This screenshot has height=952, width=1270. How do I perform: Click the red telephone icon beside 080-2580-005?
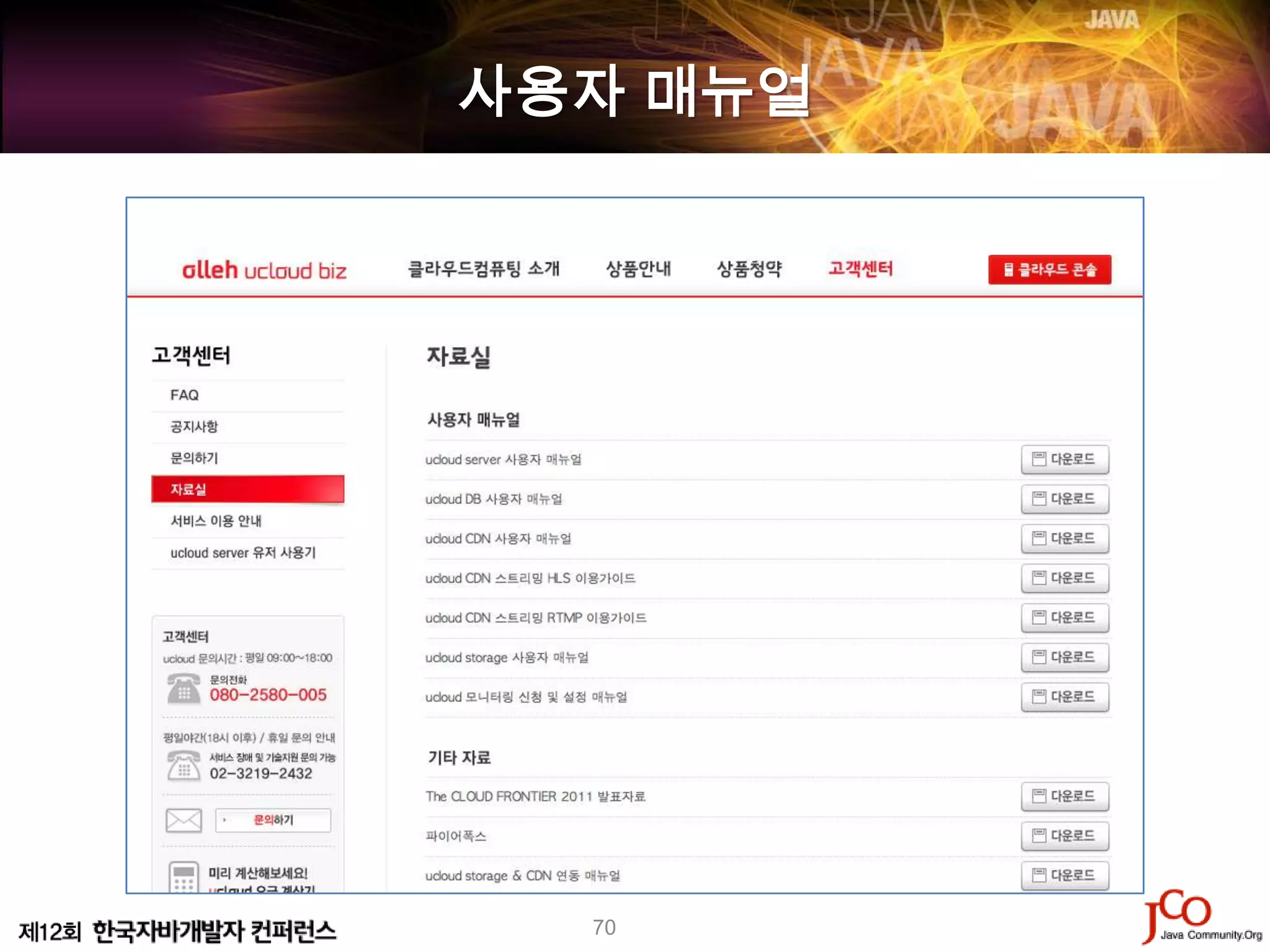184,689
